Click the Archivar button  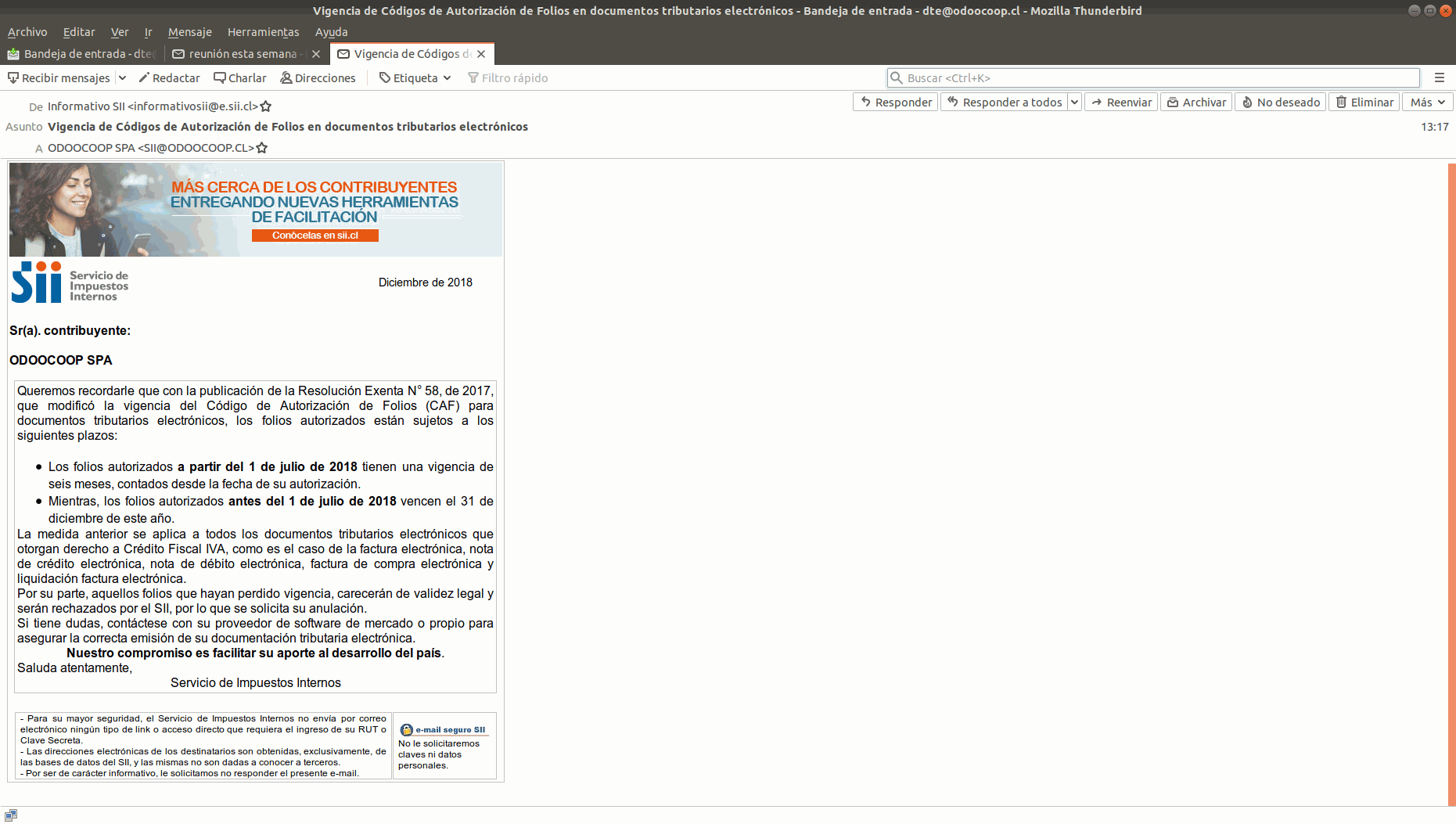pyautogui.click(x=1196, y=102)
